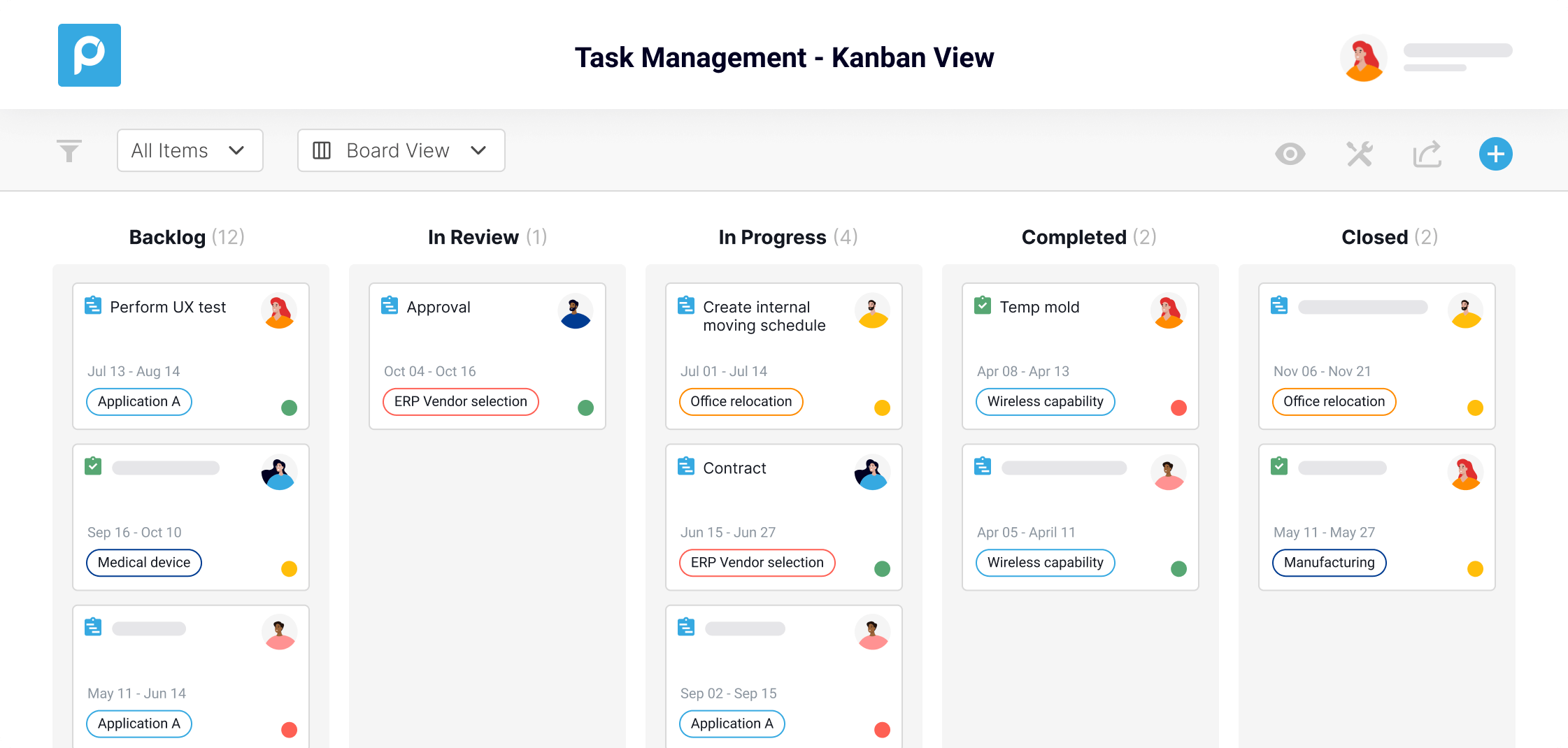Select the Completed column header
This screenshot has width=1568, height=748.
click(x=1089, y=237)
